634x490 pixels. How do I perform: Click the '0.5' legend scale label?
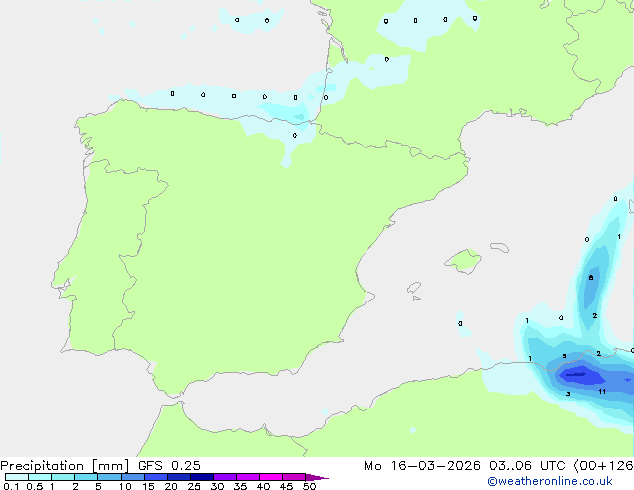tap(34, 486)
